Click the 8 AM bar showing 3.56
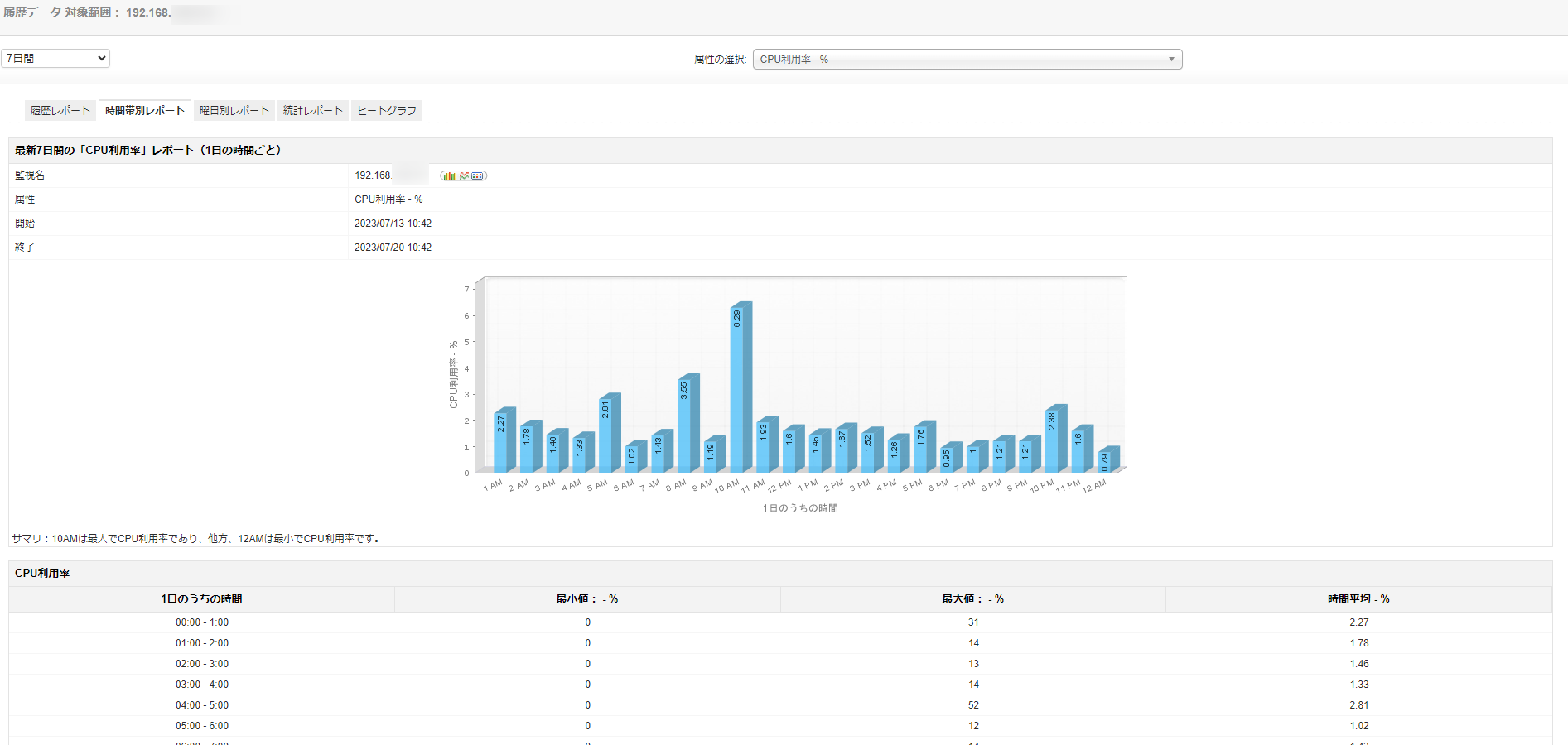The image size is (1568, 745). click(688, 423)
